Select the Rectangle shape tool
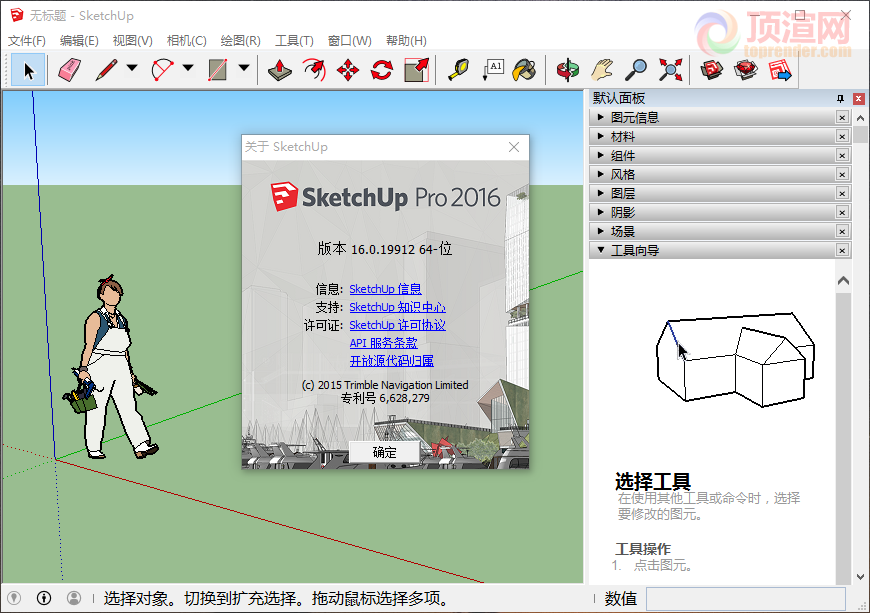Viewport: 870px width, 613px height. point(218,70)
